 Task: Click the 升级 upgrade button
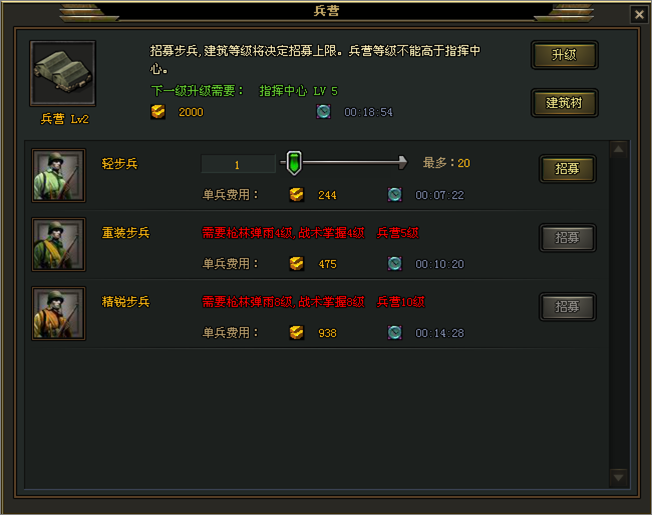tap(564, 55)
